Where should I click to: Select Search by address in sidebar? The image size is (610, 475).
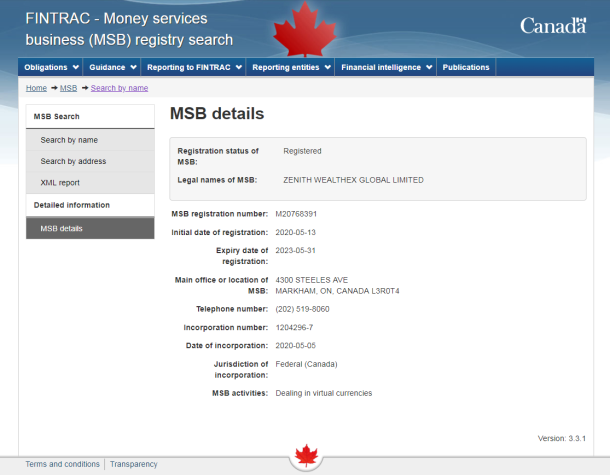coord(73,161)
